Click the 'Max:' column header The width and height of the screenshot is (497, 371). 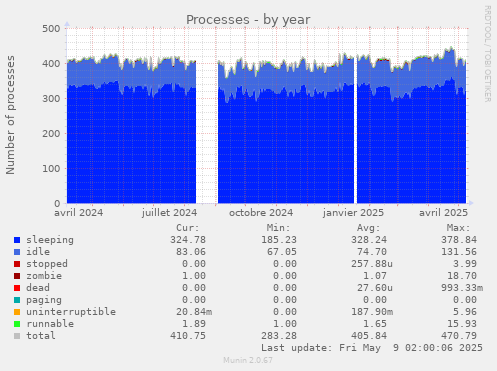[x=459, y=228]
